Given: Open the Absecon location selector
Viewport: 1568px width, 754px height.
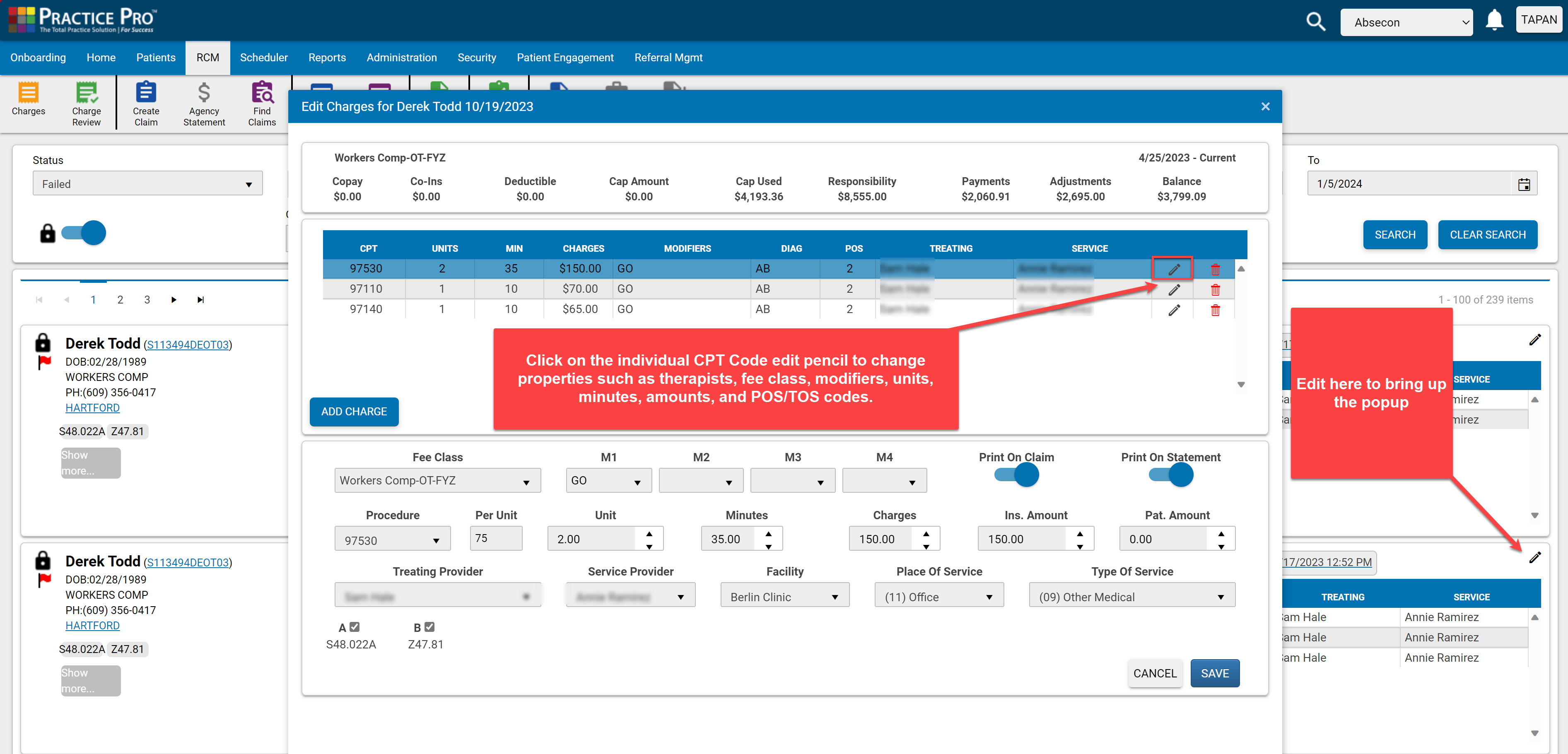Looking at the screenshot, I should point(1407,22).
